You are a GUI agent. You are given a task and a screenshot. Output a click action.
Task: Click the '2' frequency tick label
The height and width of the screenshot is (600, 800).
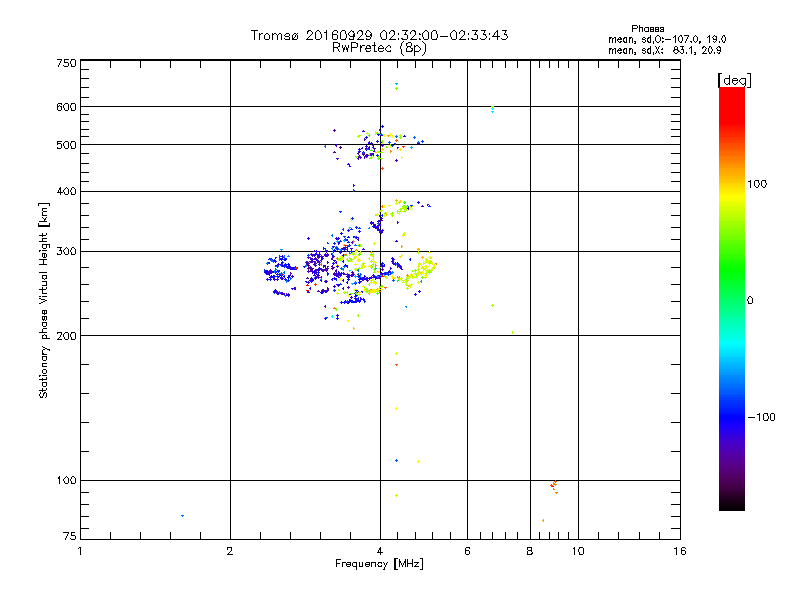pyautogui.click(x=230, y=551)
